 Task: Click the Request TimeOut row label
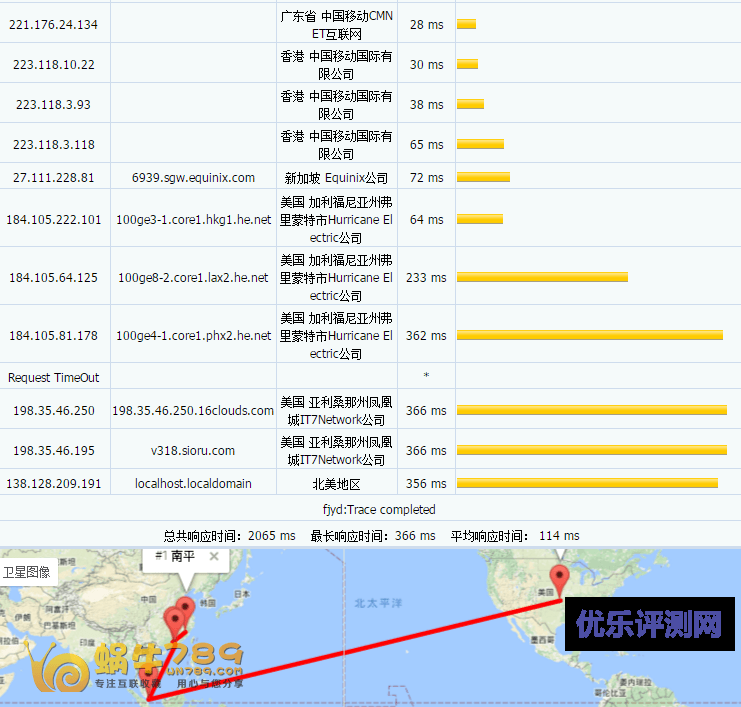tap(53, 378)
